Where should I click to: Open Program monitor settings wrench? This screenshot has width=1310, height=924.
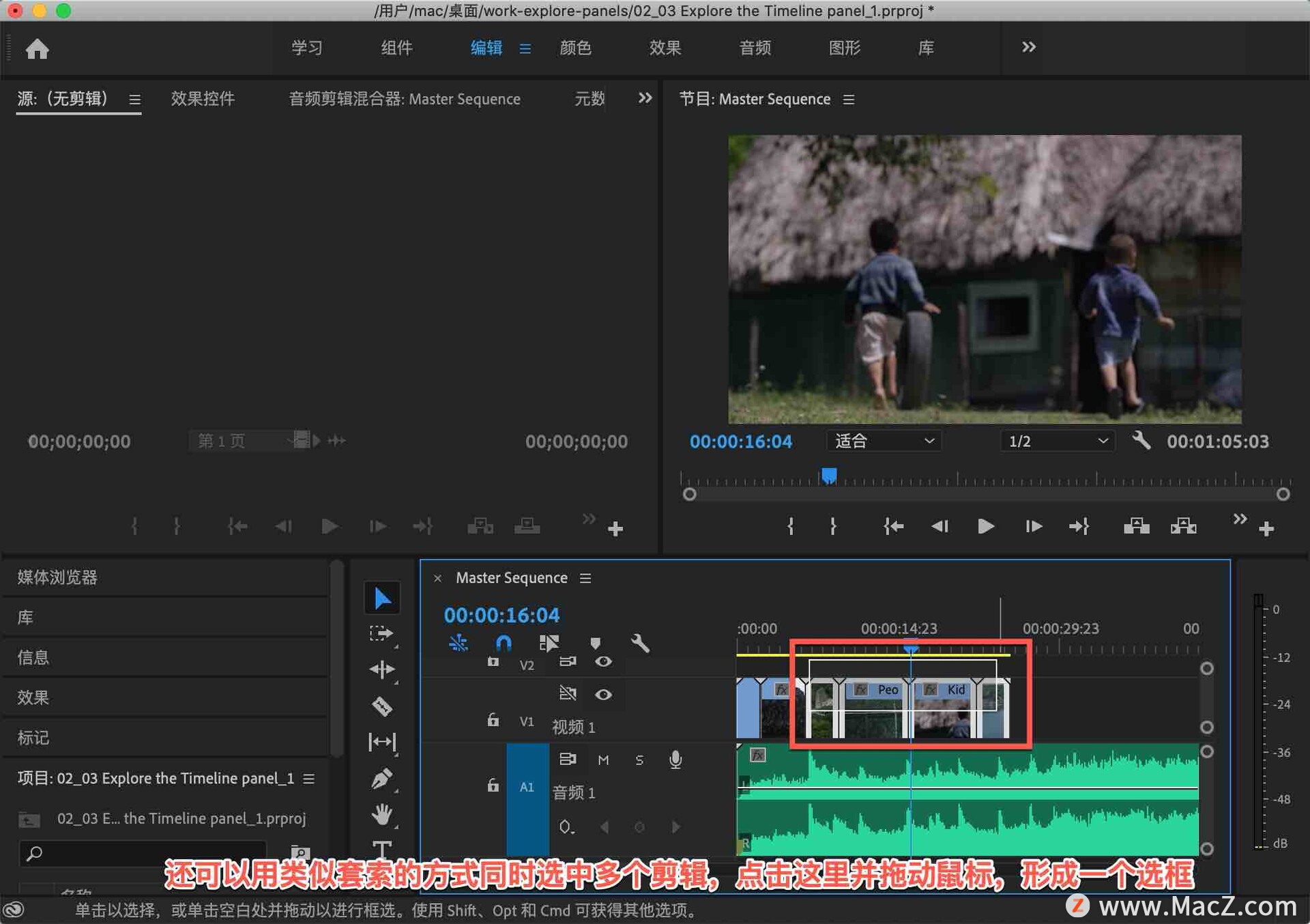pos(1141,441)
